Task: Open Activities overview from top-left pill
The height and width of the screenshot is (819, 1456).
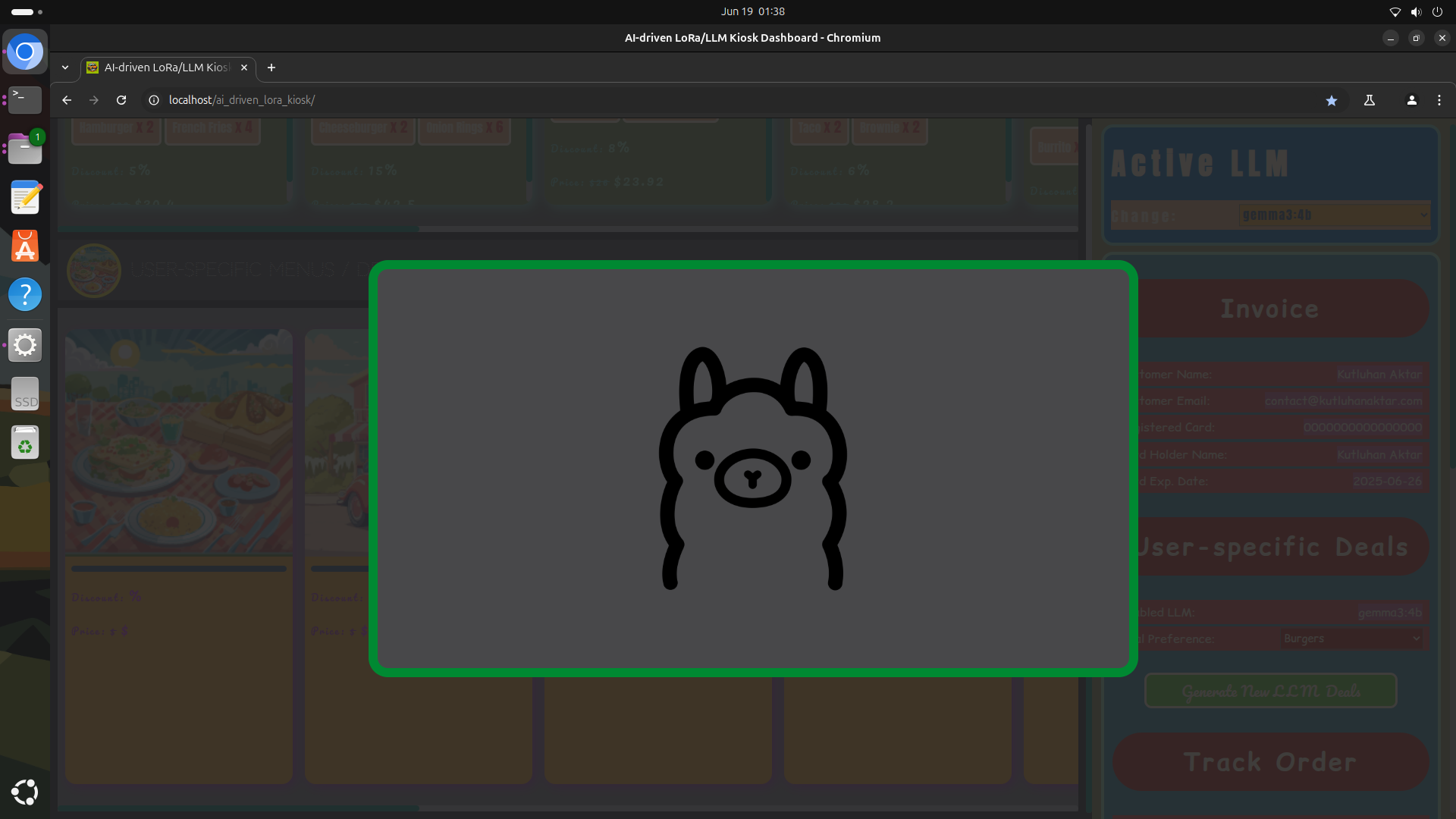Action: pos(27,12)
